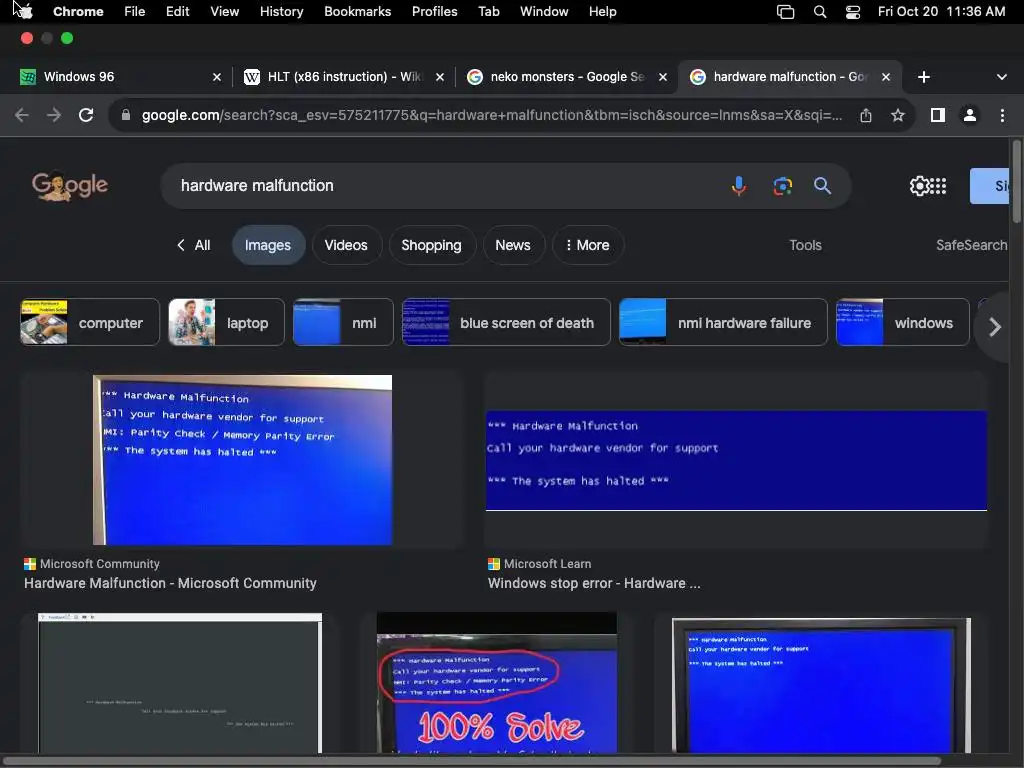This screenshot has height=768, width=1024.
Task: Open the Apple menu
Action: click(x=25, y=11)
